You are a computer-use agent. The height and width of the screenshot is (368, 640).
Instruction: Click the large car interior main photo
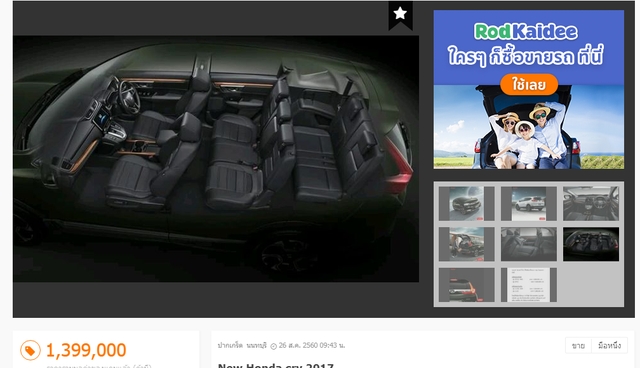(x=216, y=159)
